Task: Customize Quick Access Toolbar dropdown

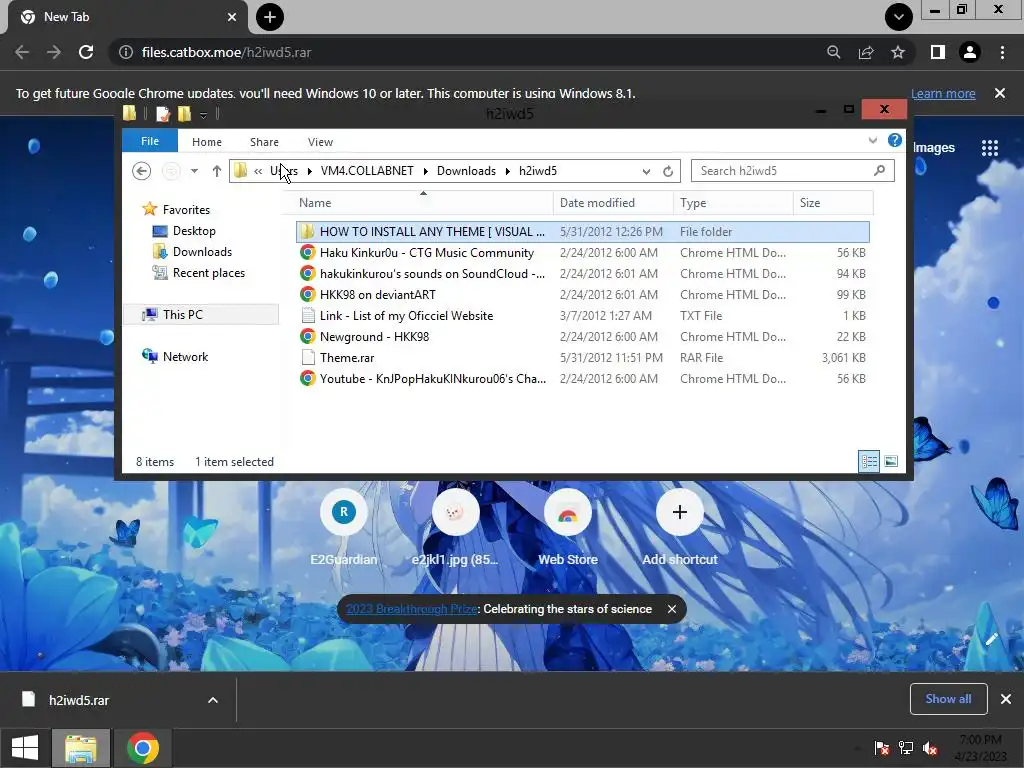Action: point(203,115)
